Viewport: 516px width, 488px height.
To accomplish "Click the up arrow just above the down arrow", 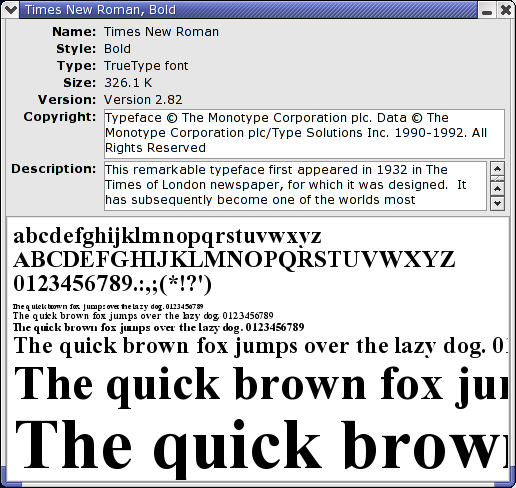I will (497, 189).
